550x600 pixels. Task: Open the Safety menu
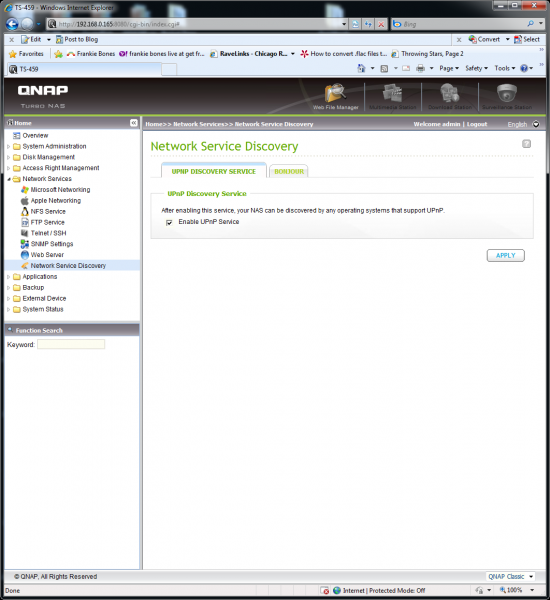pos(477,68)
